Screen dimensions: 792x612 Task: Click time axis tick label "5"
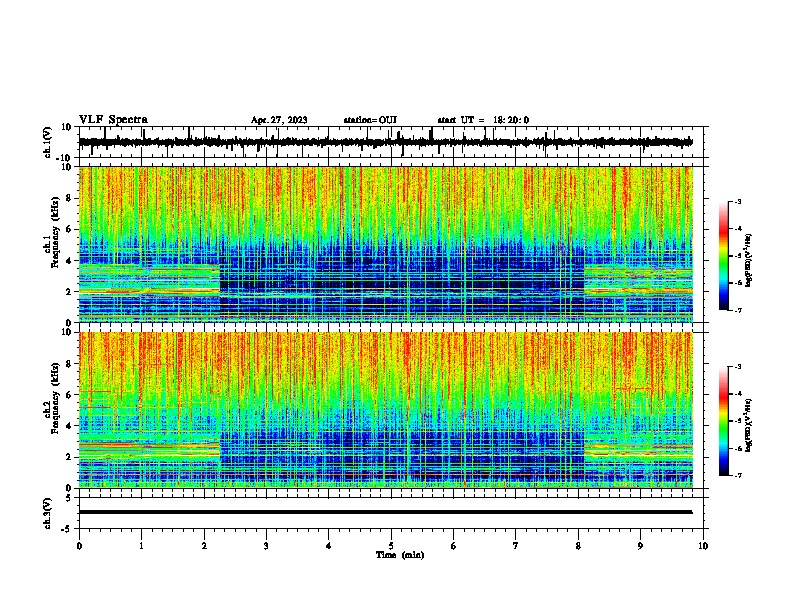click(x=391, y=546)
